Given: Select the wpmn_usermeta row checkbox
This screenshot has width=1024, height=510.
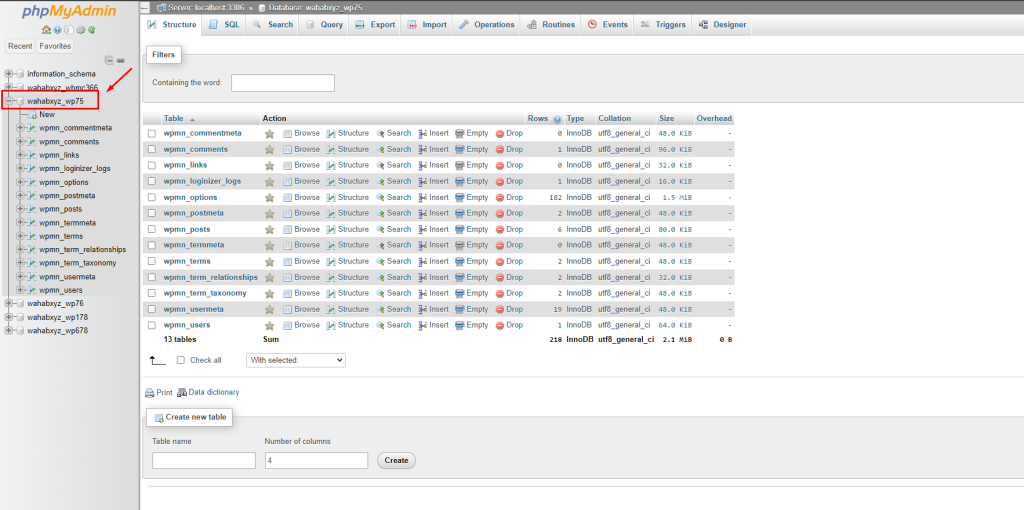Looking at the screenshot, I should click(152, 309).
